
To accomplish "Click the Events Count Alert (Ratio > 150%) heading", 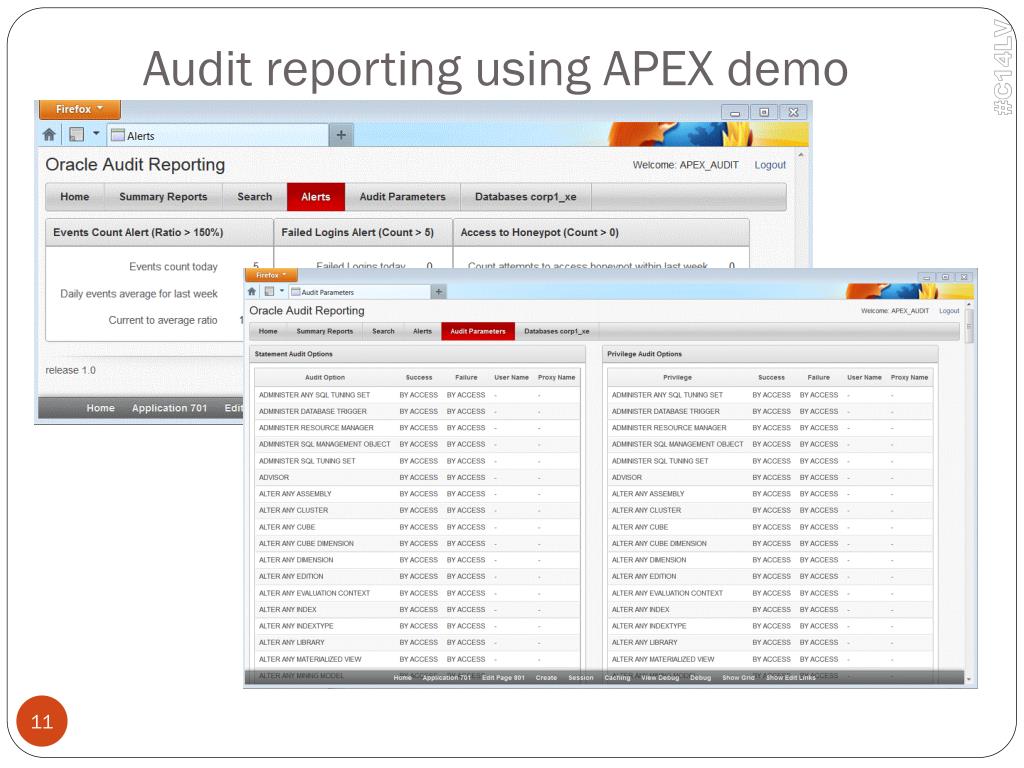I will point(138,232).
